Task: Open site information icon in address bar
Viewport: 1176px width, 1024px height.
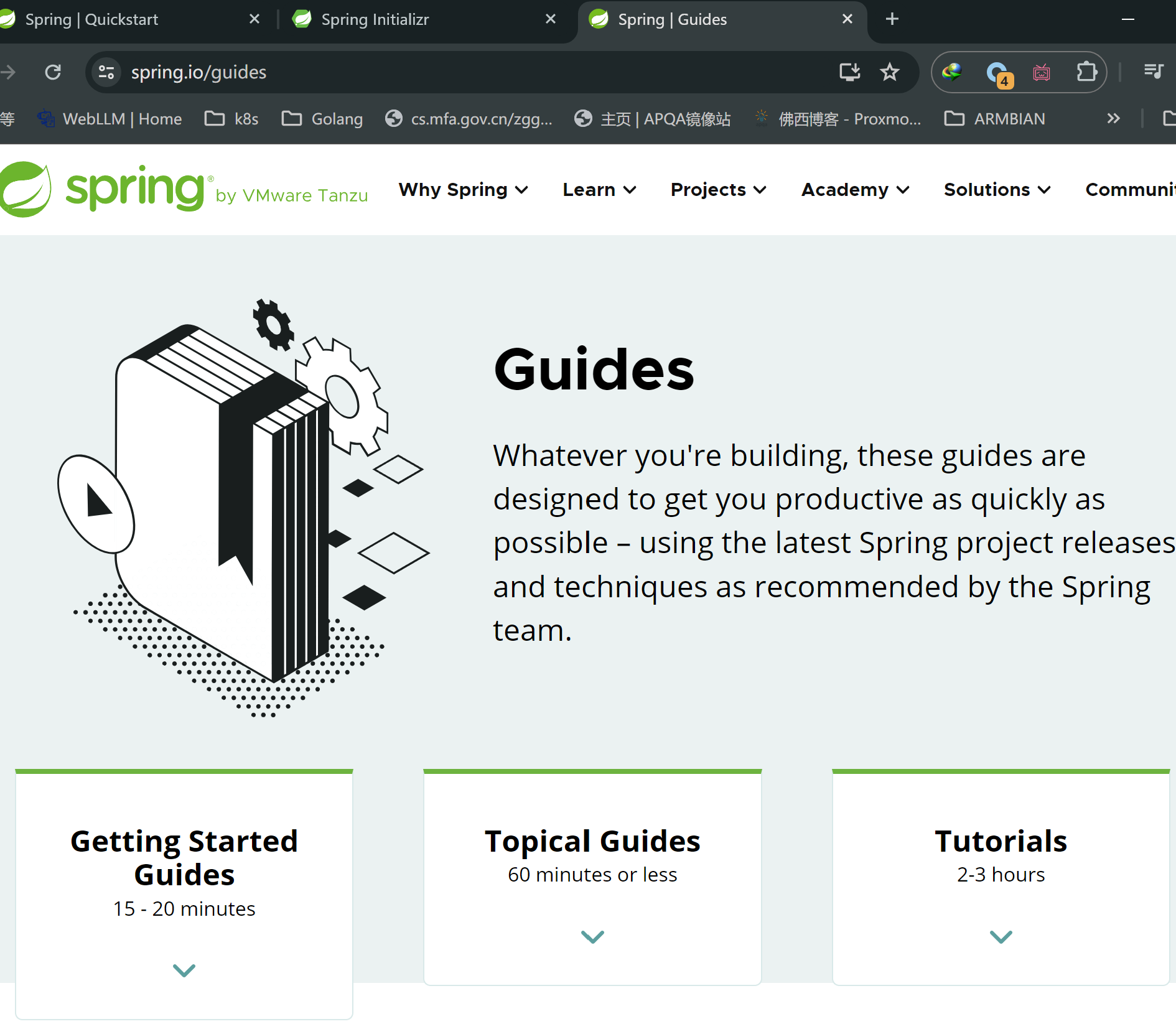Action: [x=106, y=72]
